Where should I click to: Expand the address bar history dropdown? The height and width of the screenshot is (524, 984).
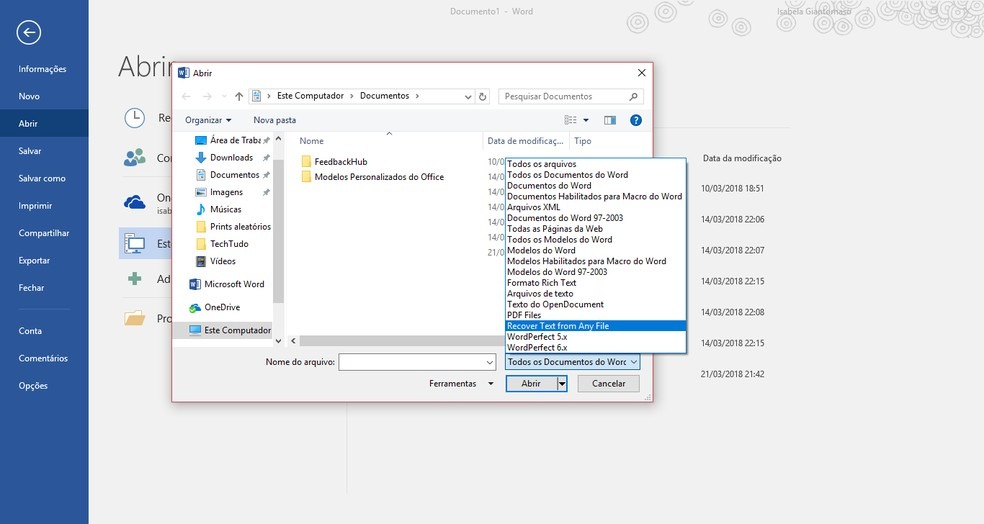click(x=468, y=97)
